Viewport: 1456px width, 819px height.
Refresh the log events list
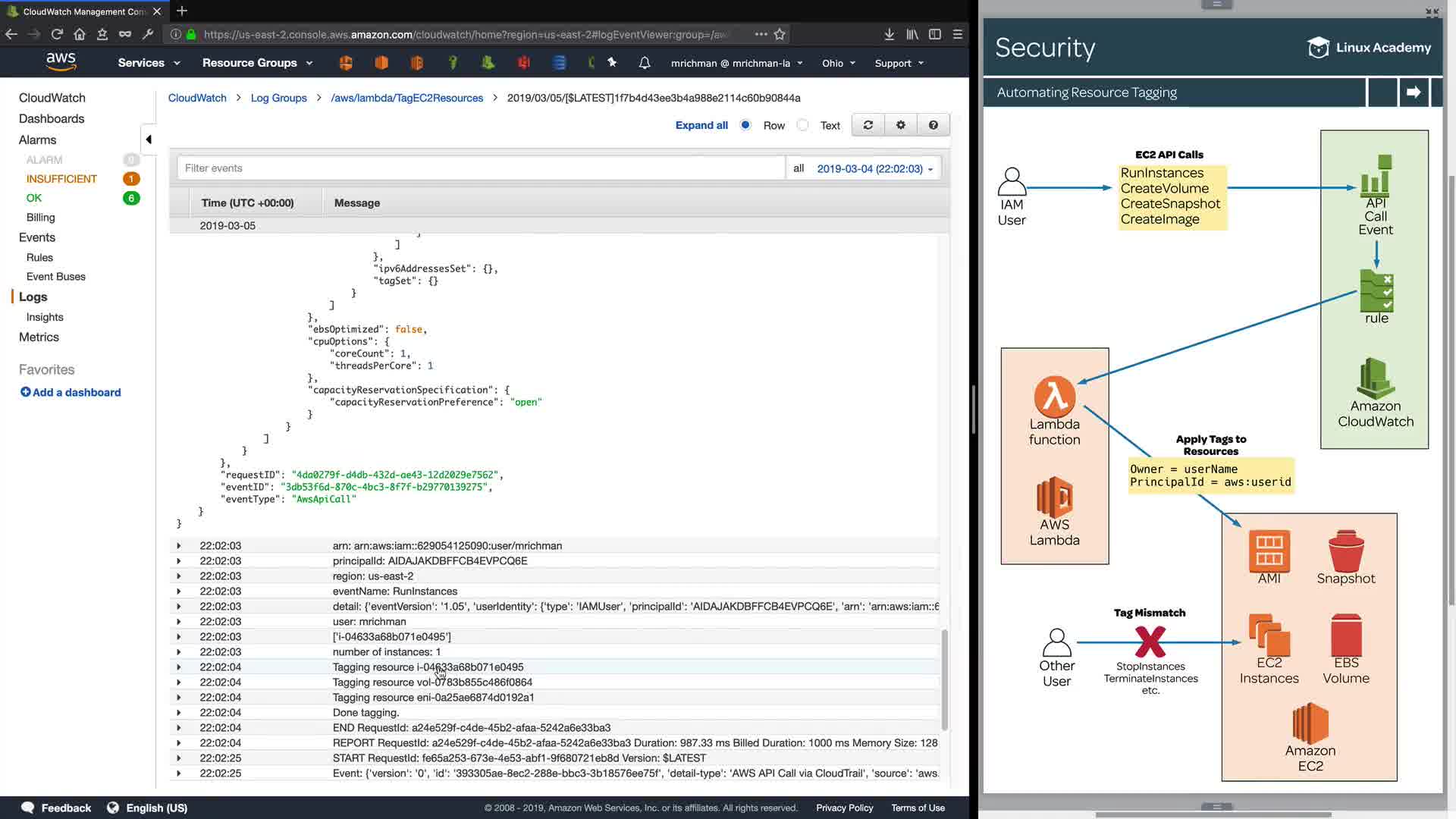click(x=868, y=125)
